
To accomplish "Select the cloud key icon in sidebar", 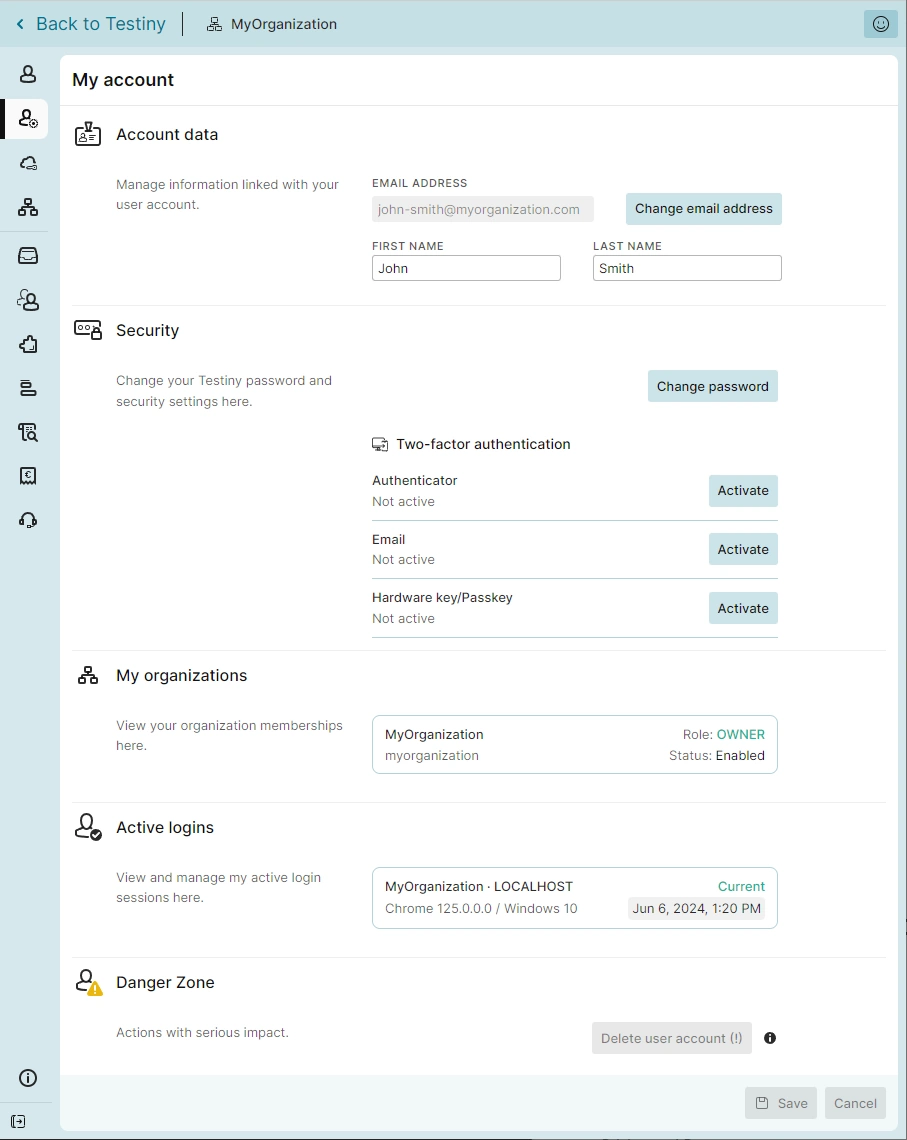I will [x=28, y=163].
